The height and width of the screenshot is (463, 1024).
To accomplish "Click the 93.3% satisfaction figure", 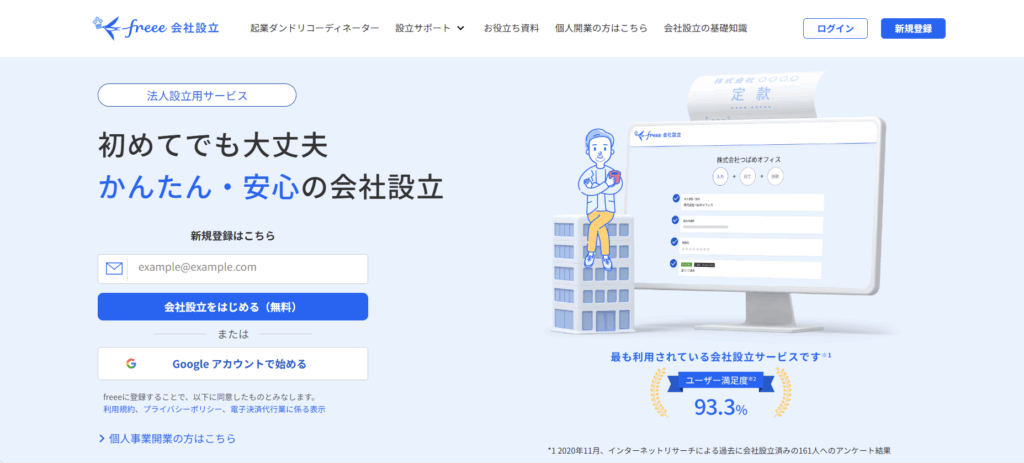I will point(720,407).
